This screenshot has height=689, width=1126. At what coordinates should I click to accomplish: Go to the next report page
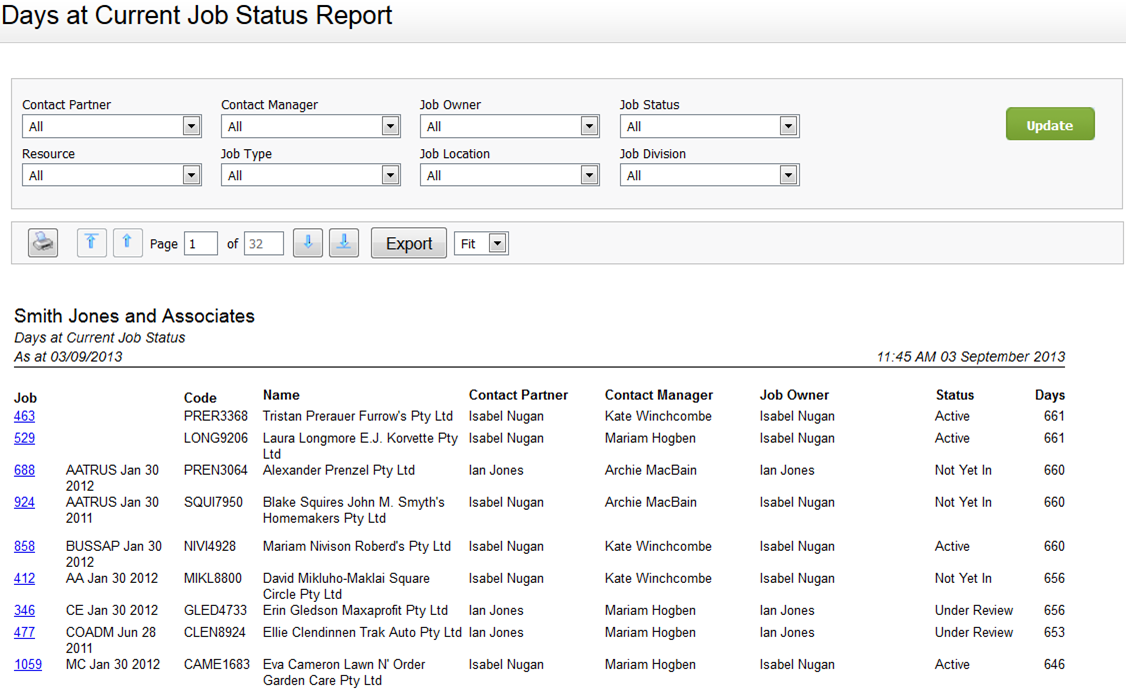(x=308, y=243)
